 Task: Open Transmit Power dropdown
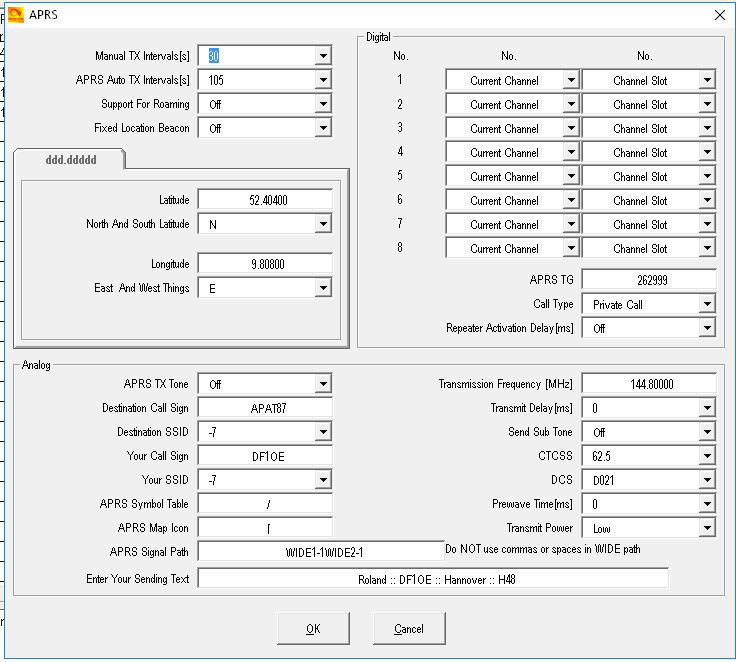click(x=707, y=528)
